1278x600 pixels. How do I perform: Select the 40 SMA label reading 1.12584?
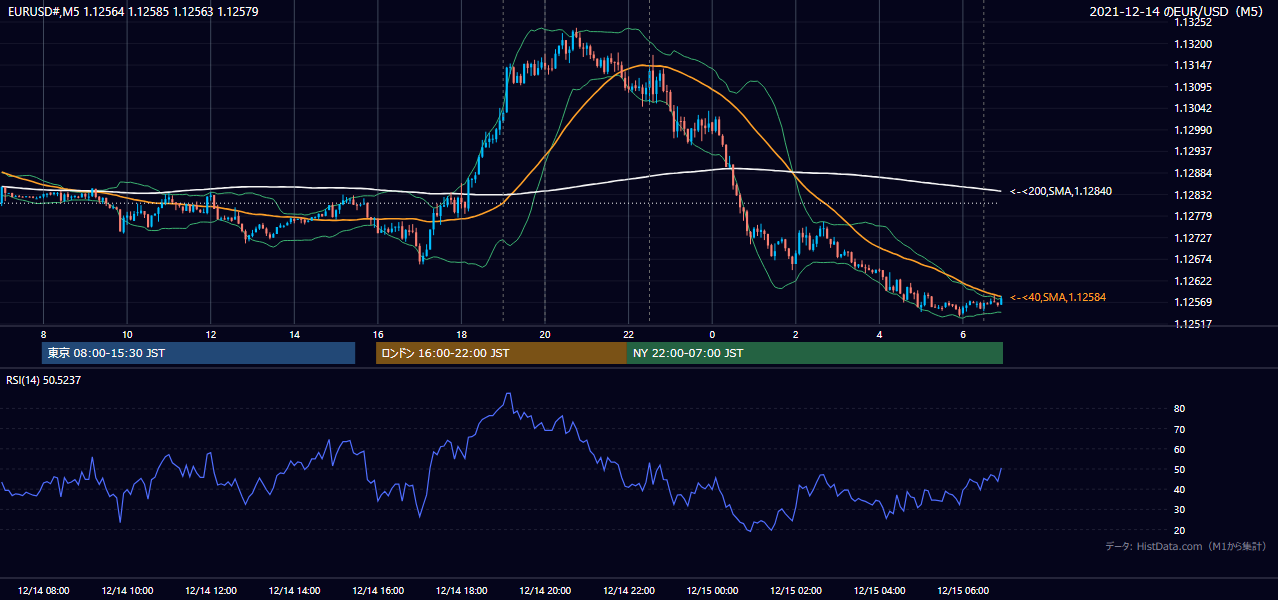1058,297
